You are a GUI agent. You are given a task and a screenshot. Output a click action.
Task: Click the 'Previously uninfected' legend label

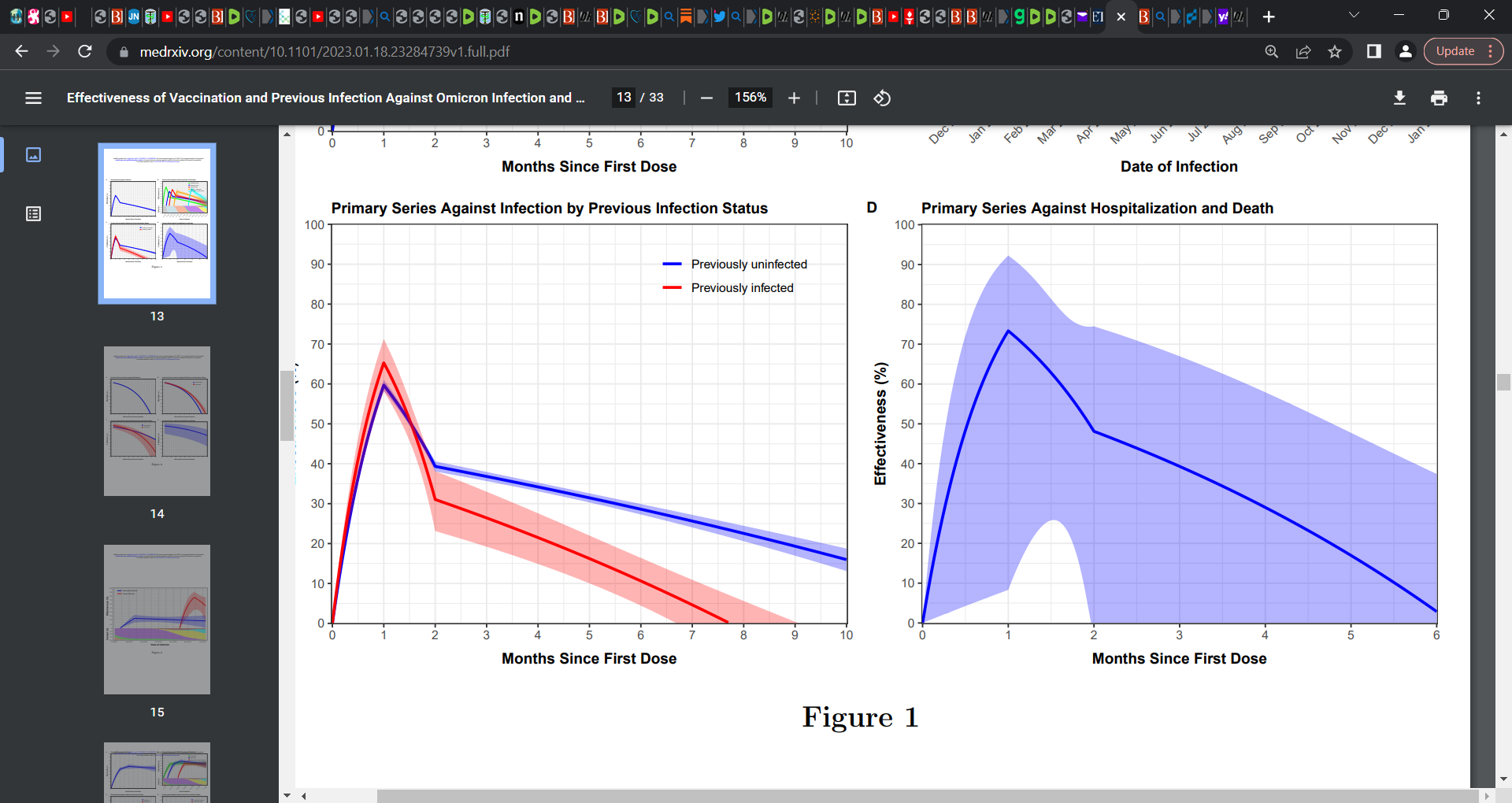point(749,265)
